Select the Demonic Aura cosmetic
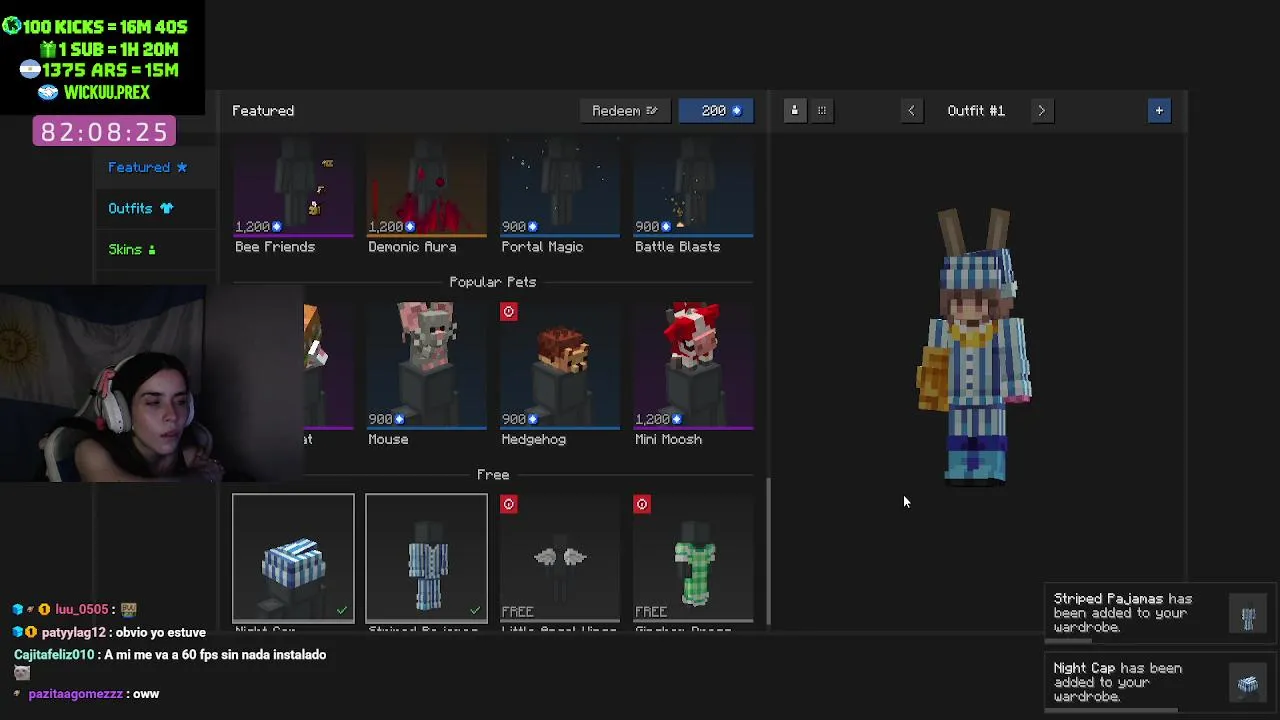 point(426,198)
